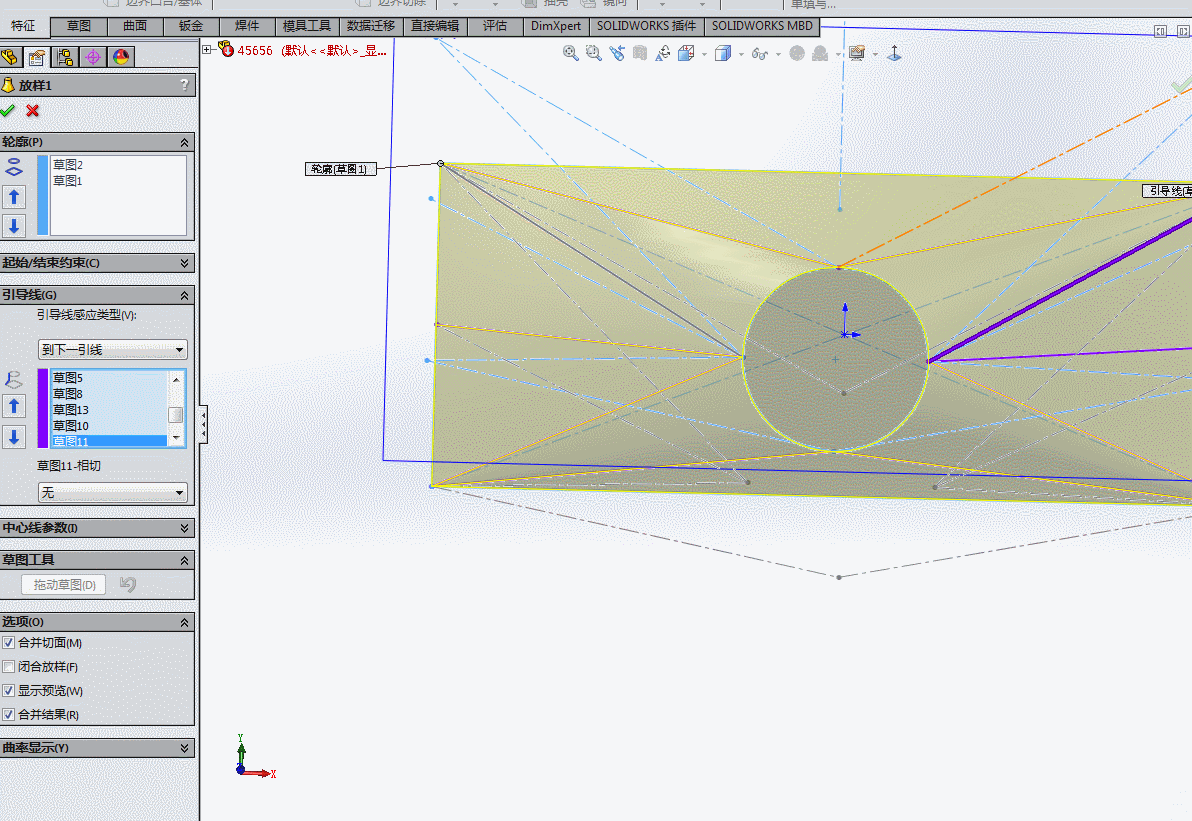Move guide curve down in 引导线 list

tap(14, 437)
